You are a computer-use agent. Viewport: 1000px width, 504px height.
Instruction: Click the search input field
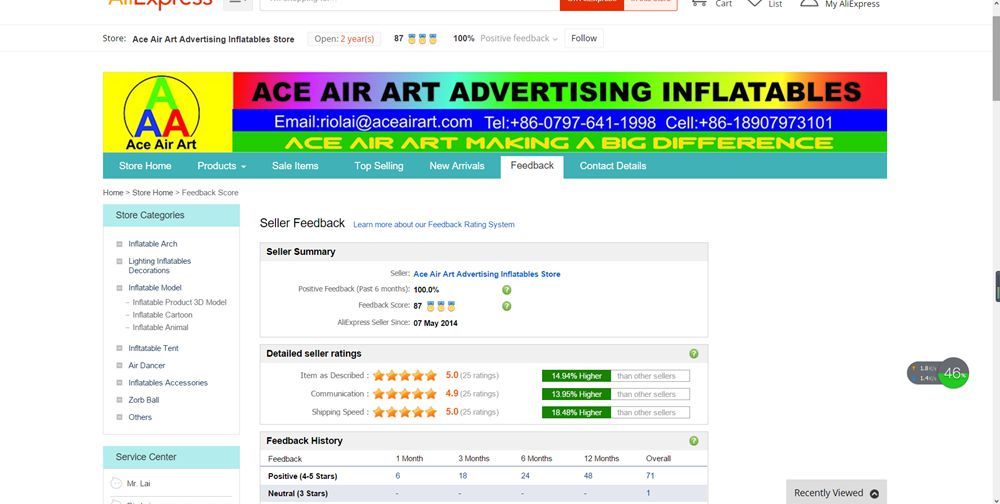point(410,3)
